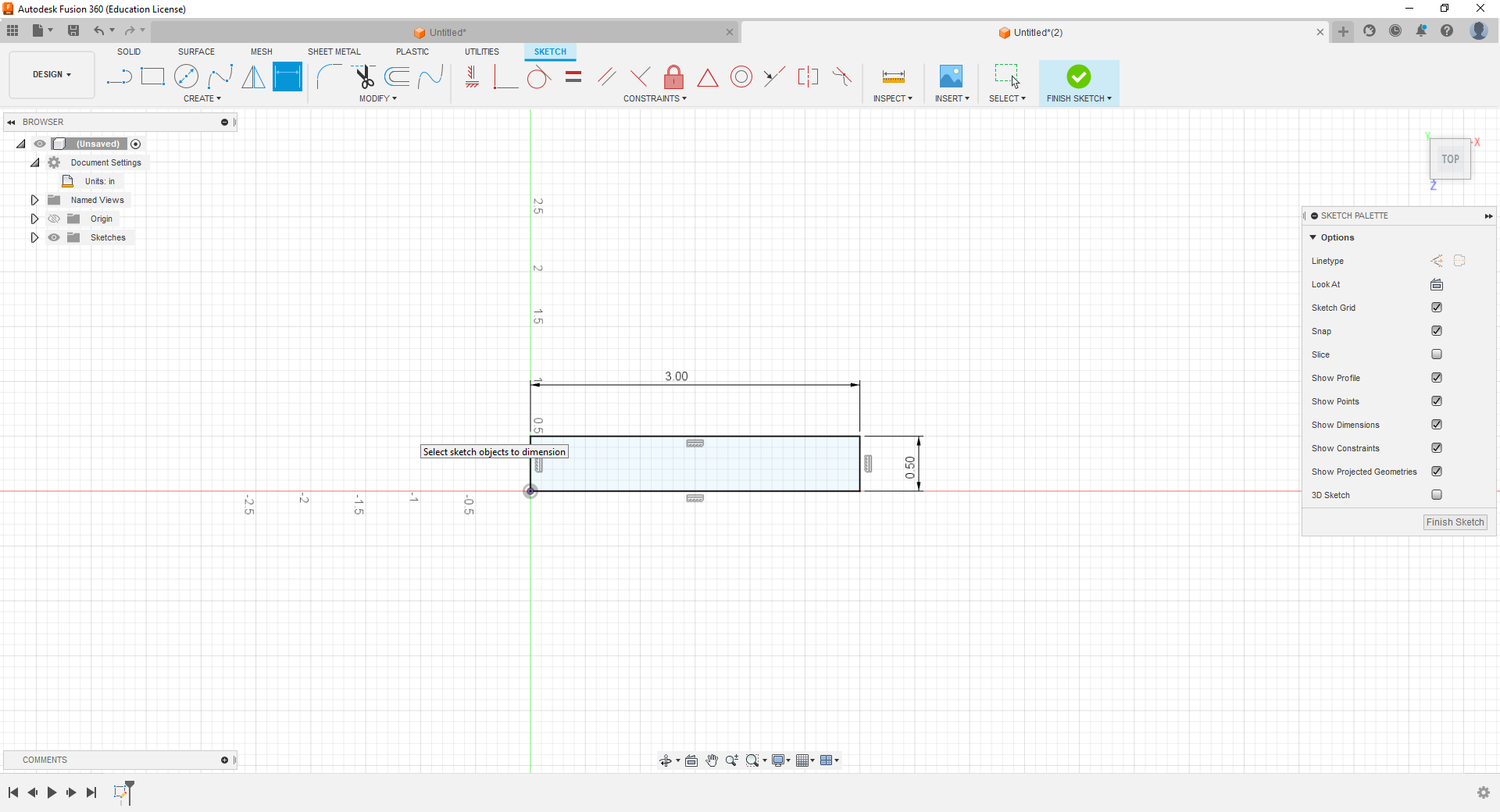Switch to the SURFACE tab

(x=196, y=52)
